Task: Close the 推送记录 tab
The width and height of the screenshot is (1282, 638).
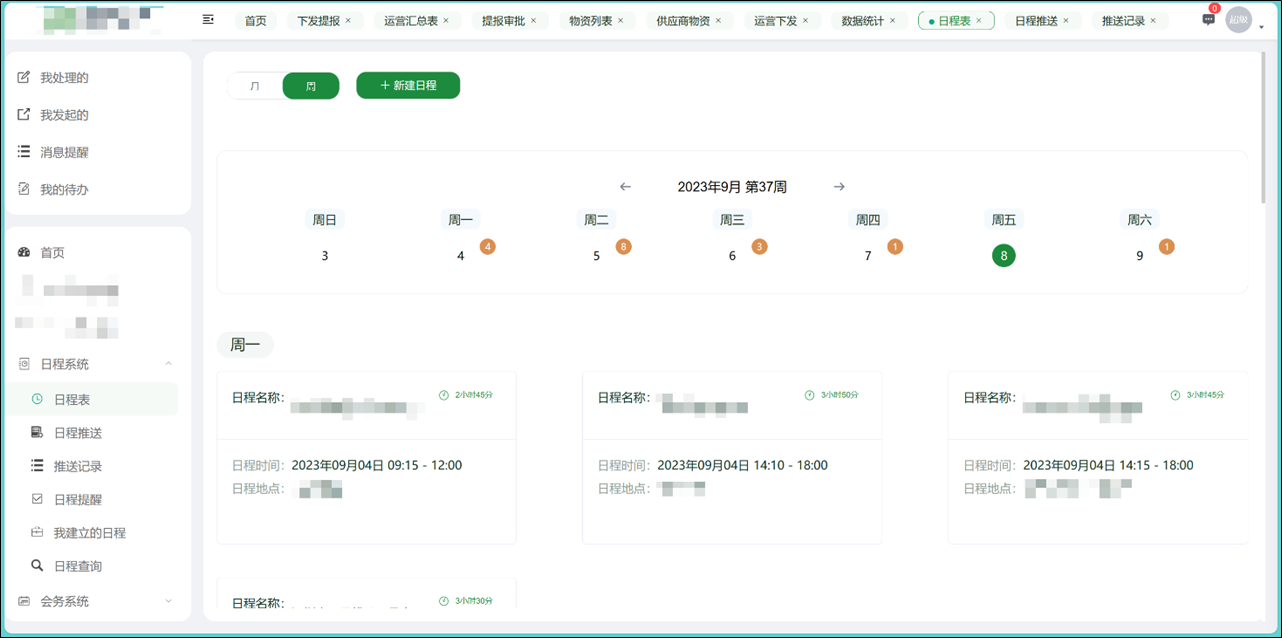Action: [1152, 19]
